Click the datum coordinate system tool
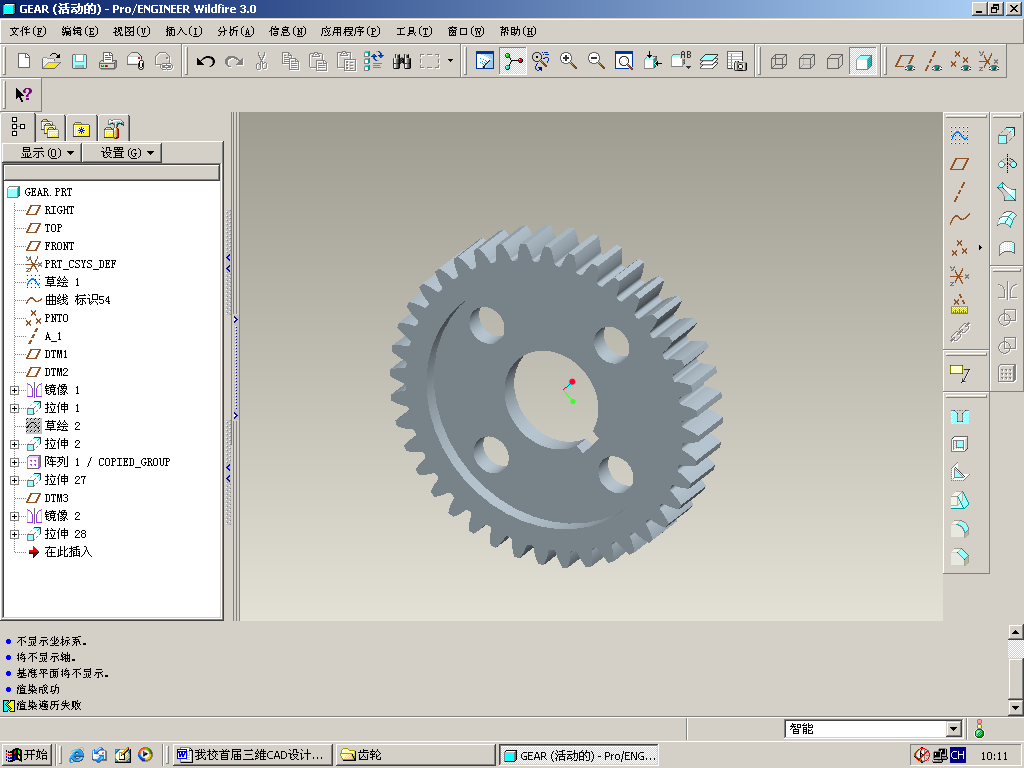This screenshot has width=1024, height=768. point(959,276)
